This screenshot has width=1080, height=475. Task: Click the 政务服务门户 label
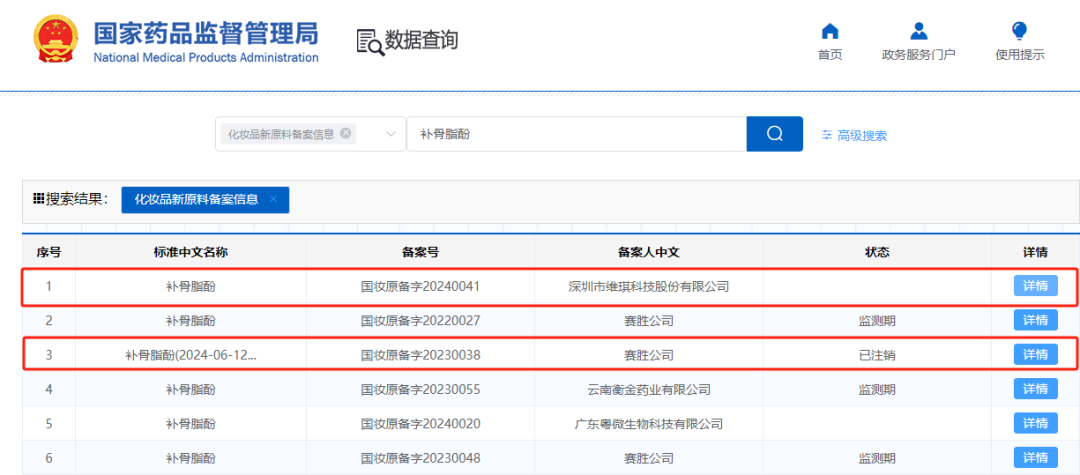(918, 55)
